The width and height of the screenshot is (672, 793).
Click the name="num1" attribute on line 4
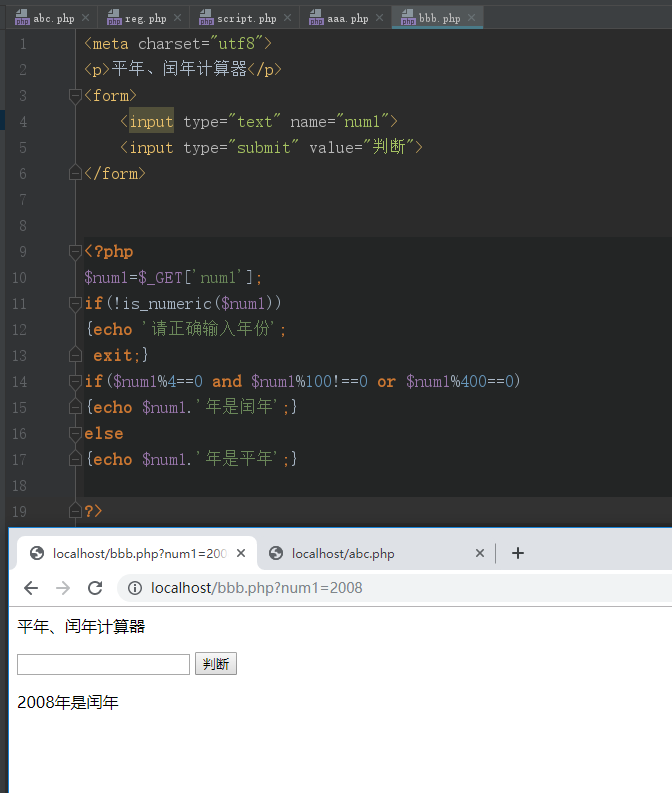[x=340, y=121]
